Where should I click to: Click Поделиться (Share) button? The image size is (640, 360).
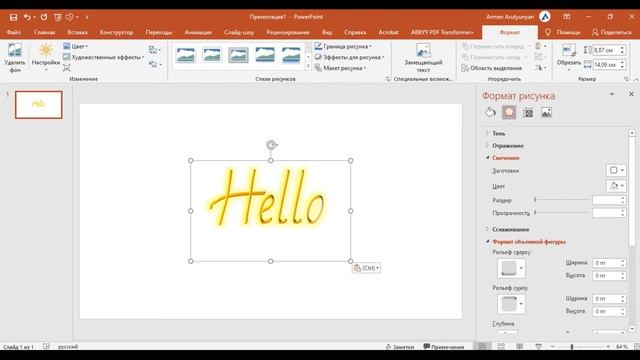click(x=611, y=32)
